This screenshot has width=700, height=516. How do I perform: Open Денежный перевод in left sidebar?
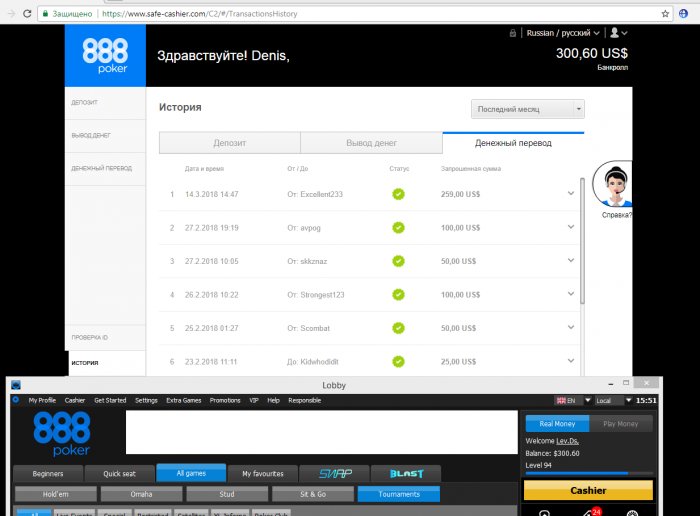pyautogui.click(x=105, y=169)
